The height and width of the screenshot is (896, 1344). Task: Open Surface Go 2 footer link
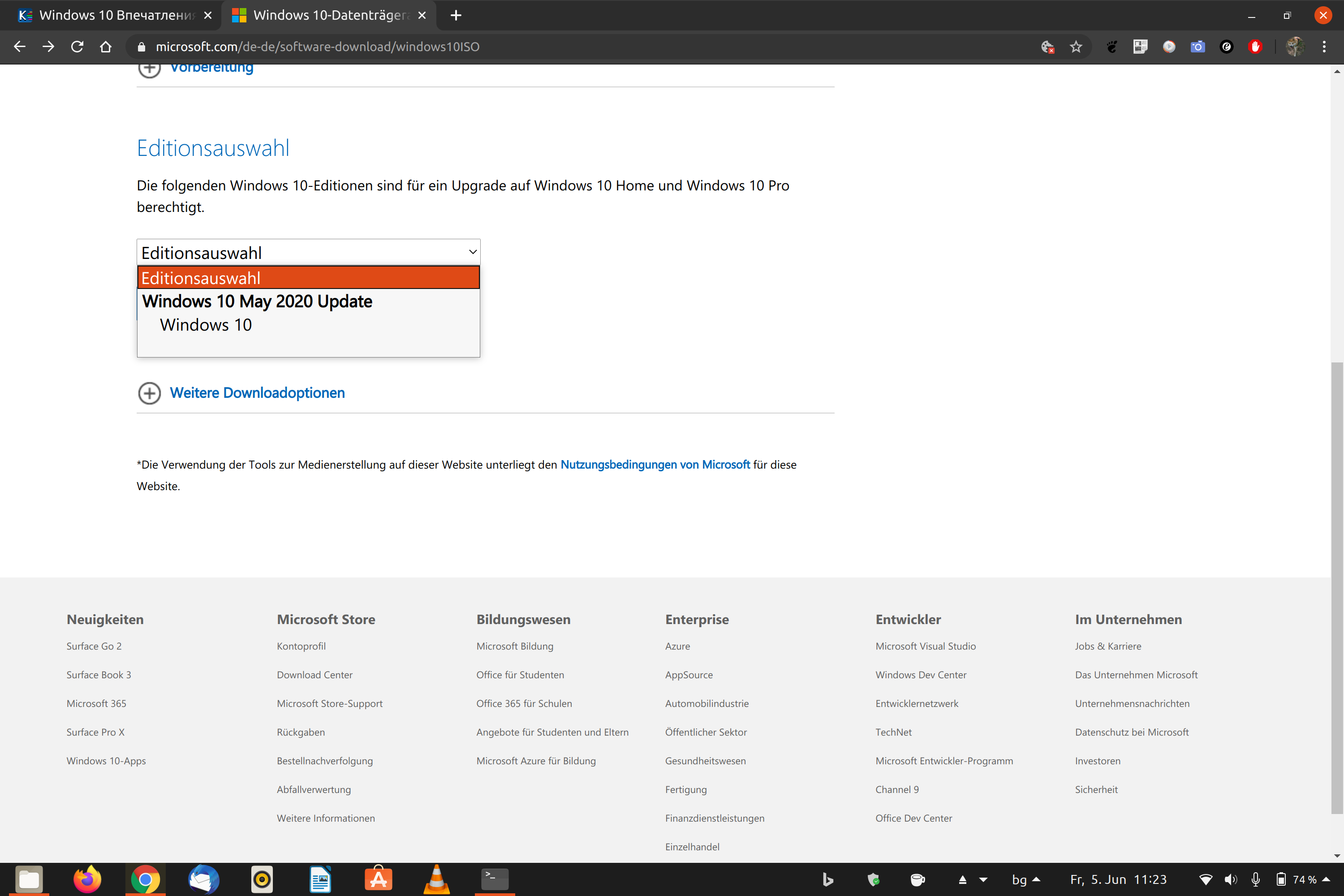(94, 646)
